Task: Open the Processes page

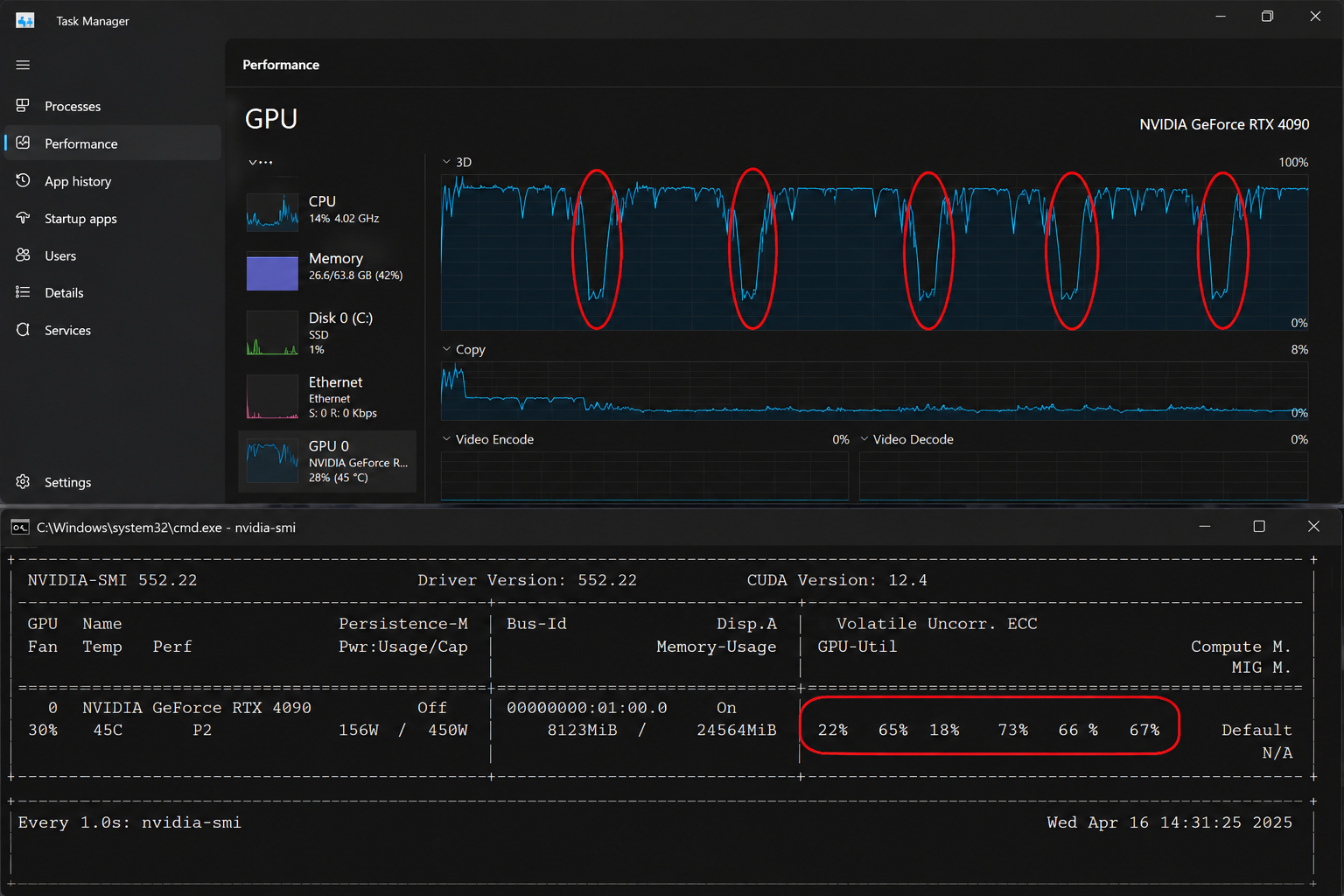Action: coord(113,106)
